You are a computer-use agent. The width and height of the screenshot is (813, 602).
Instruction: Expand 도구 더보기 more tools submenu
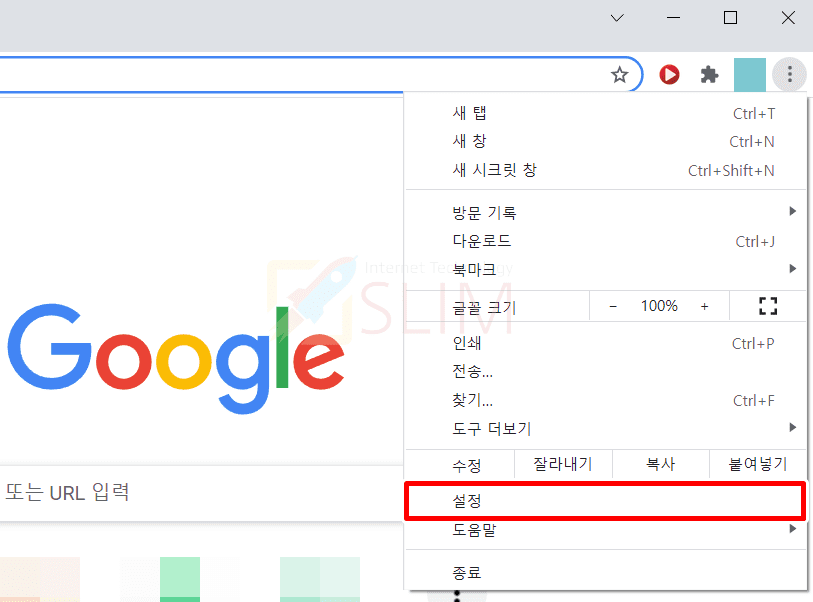[606, 428]
